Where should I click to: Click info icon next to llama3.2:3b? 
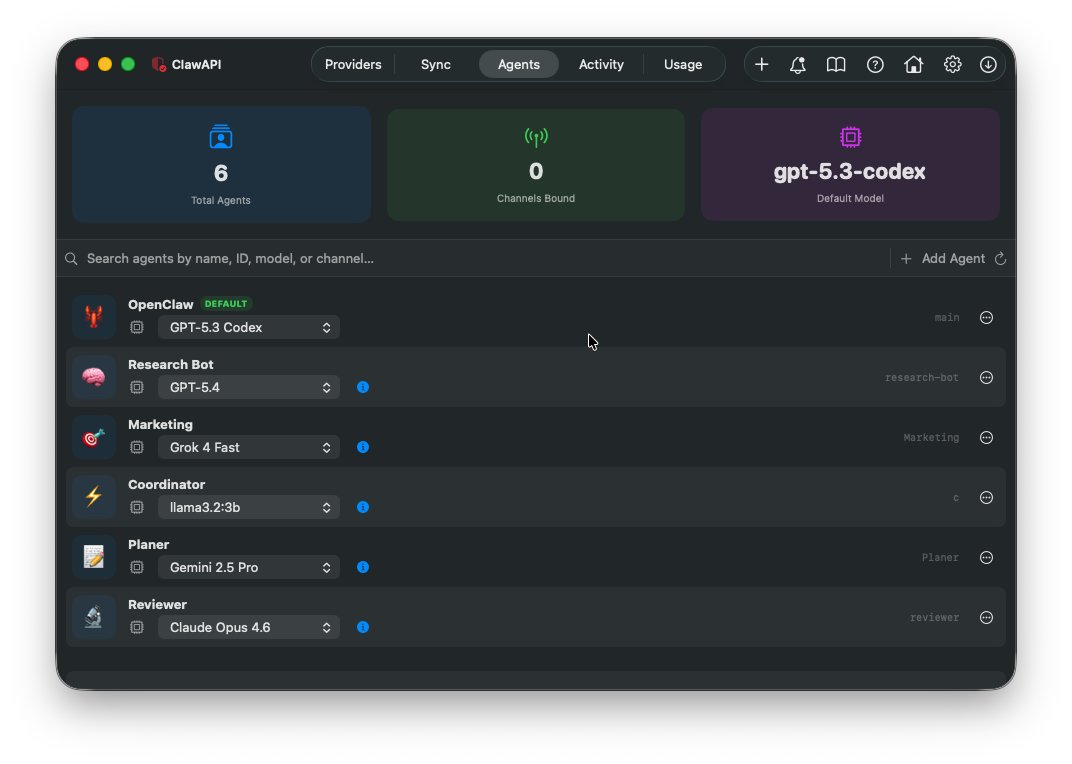[363, 507]
